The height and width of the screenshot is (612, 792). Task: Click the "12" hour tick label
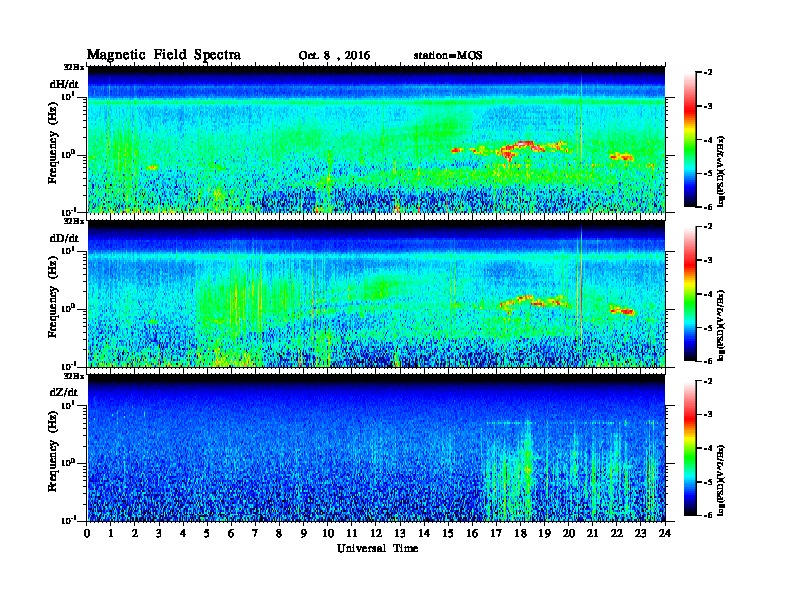coord(376,533)
